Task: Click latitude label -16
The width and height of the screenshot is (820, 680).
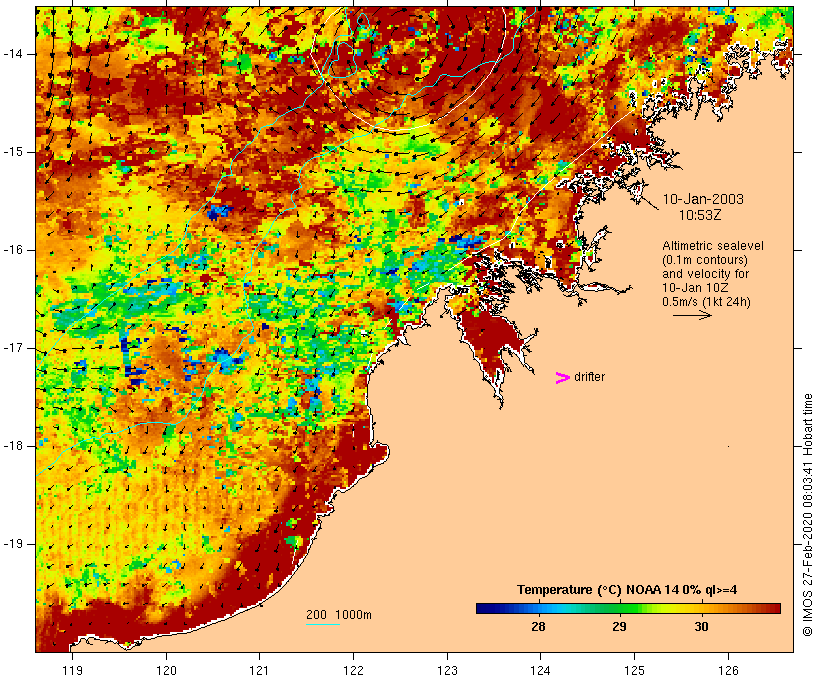Action: pos(13,250)
